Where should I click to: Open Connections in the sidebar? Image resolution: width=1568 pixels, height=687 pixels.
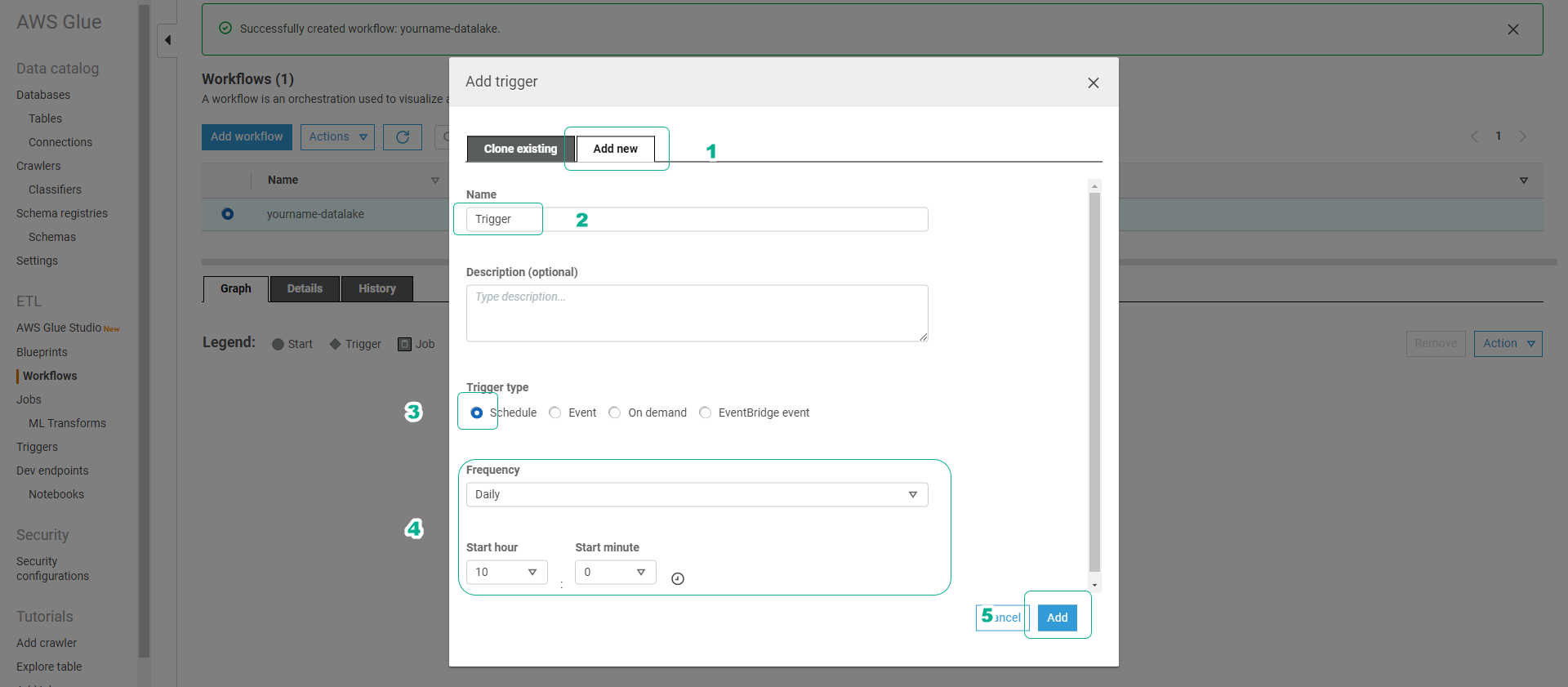[x=60, y=143]
